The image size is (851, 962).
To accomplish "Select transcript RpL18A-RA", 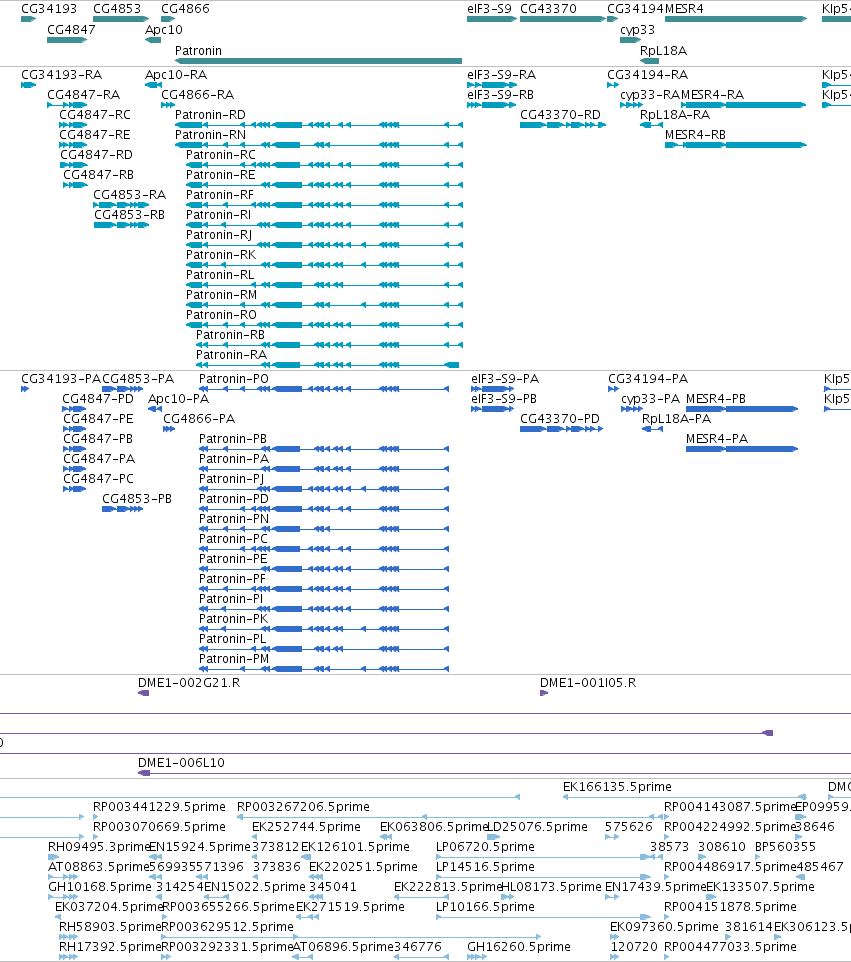I will click(x=651, y=125).
